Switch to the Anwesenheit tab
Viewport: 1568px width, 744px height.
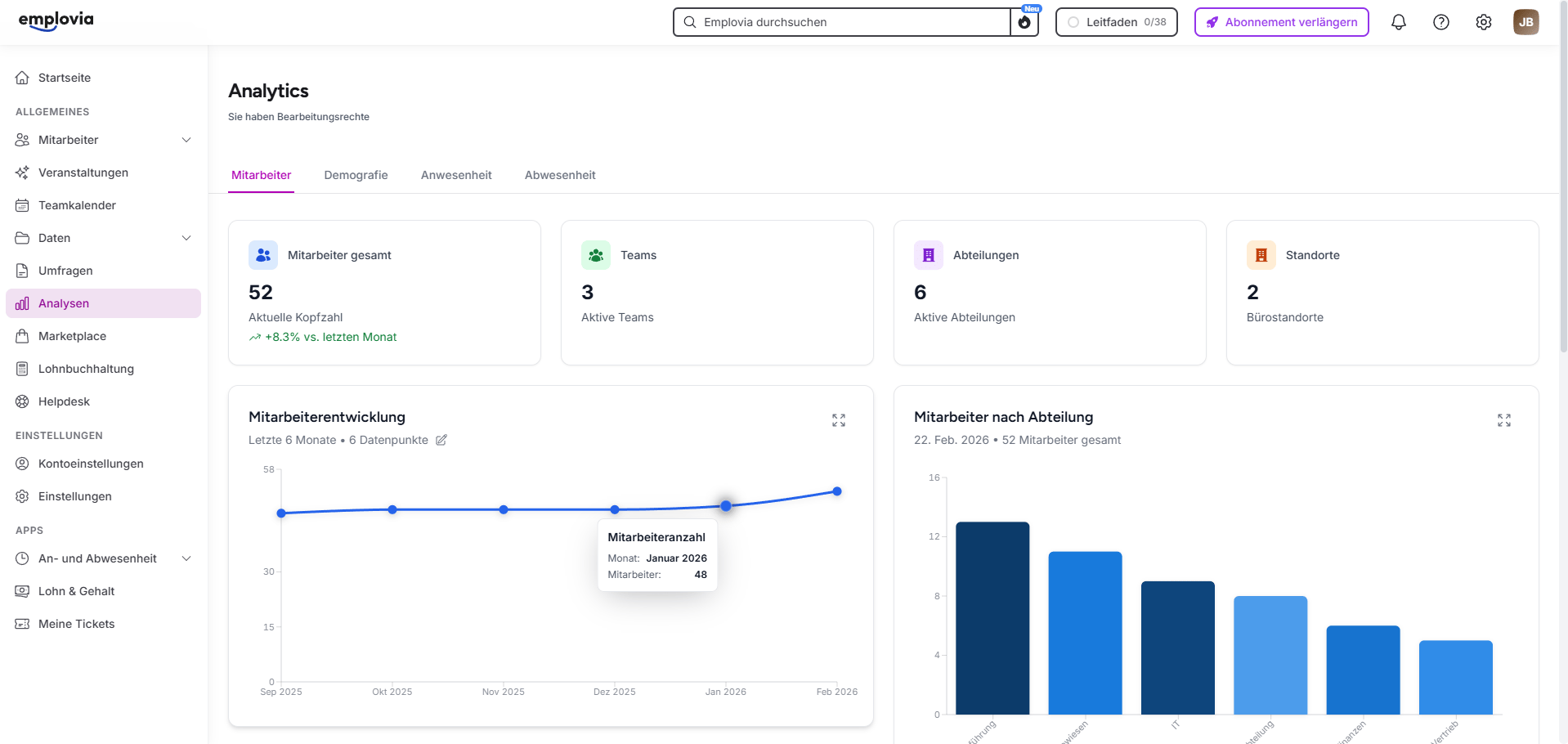(456, 175)
